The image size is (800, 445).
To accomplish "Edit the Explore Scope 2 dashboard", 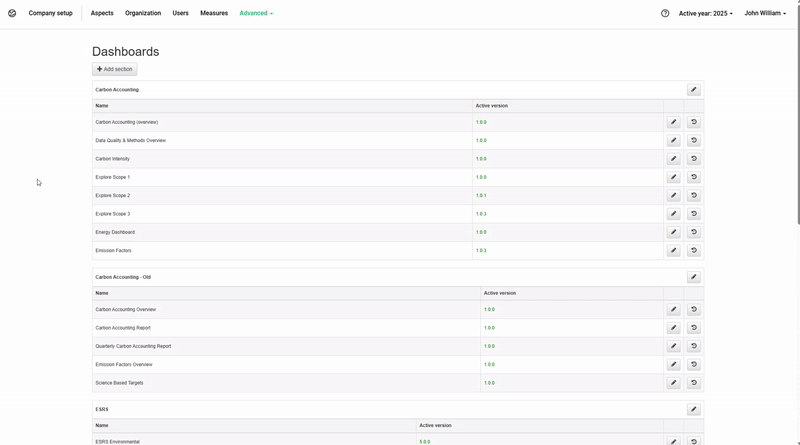I will (x=673, y=195).
